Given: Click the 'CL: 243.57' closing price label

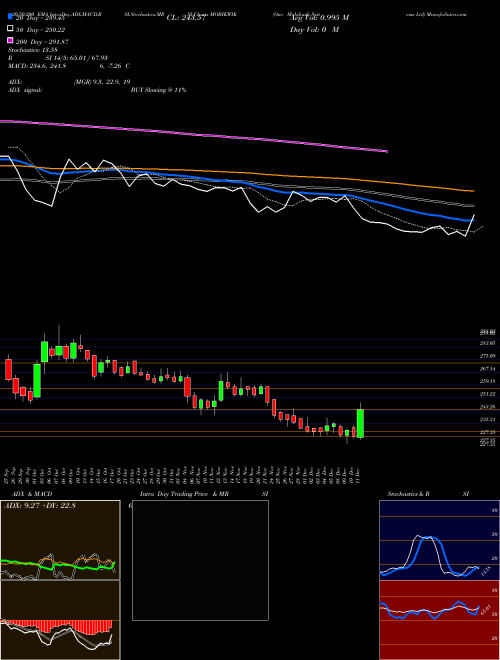Looking at the screenshot, I should tap(186, 18).
